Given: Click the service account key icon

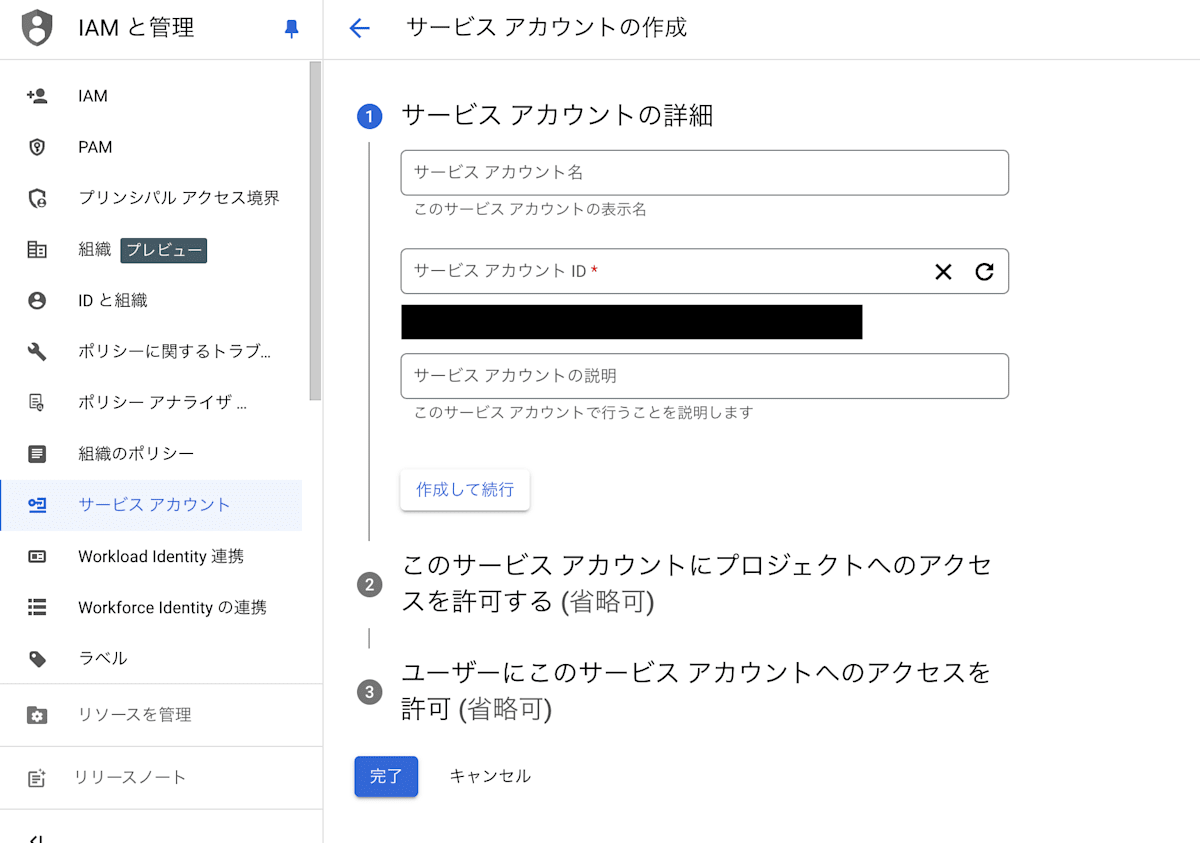Looking at the screenshot, I should click(x=37, y=505).
